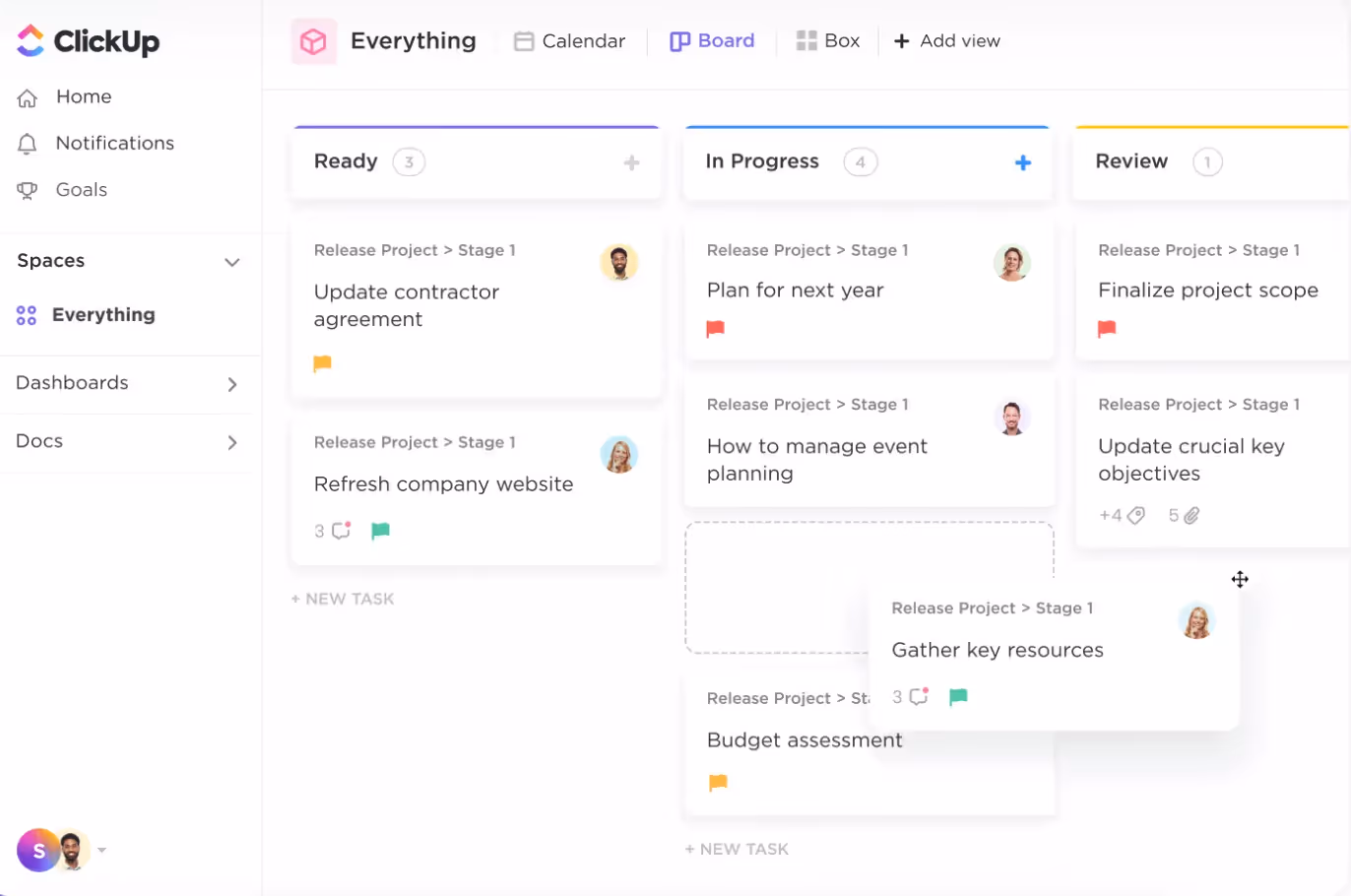1351x896 pixels.
Task: Open the Finalize project scope card
Action: tap(1213, 290)
